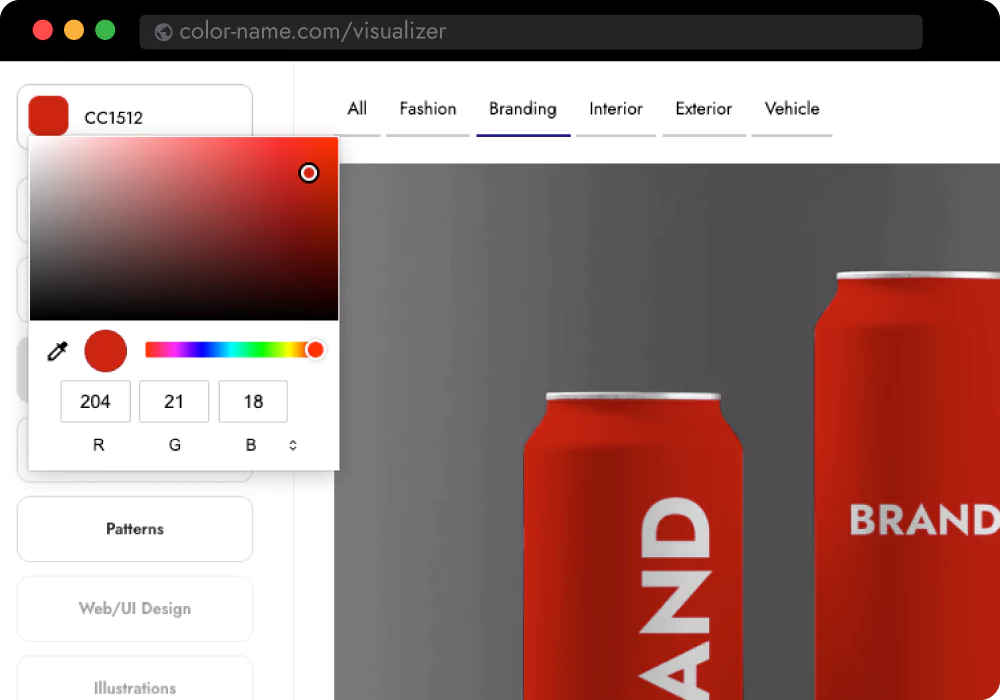
Task: Select the eyedropper tool in color picker
Action: (x=59, y=351)
